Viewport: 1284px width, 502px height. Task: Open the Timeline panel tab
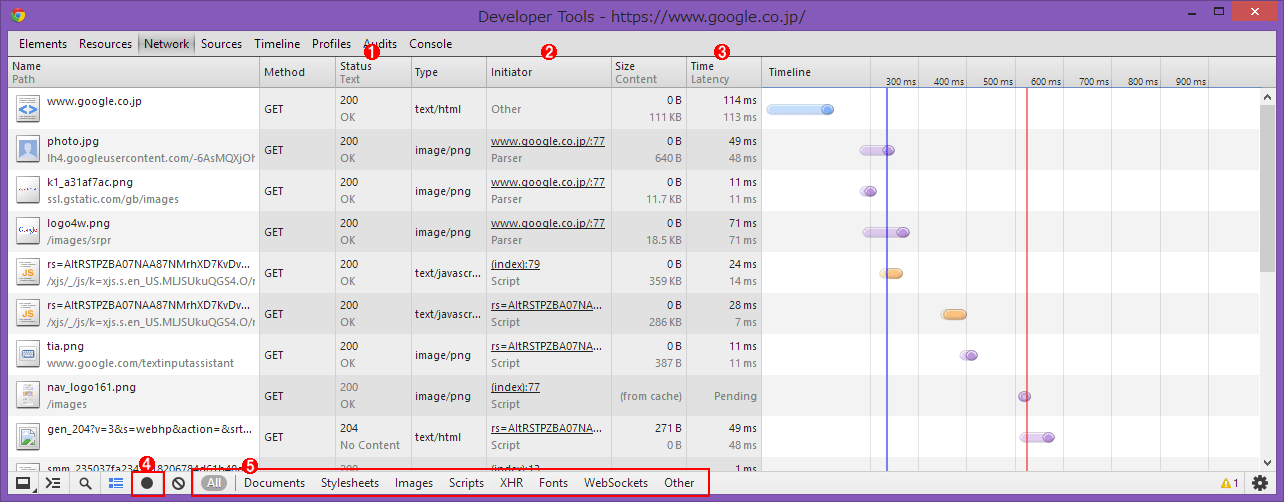click(x=277, y=44)
